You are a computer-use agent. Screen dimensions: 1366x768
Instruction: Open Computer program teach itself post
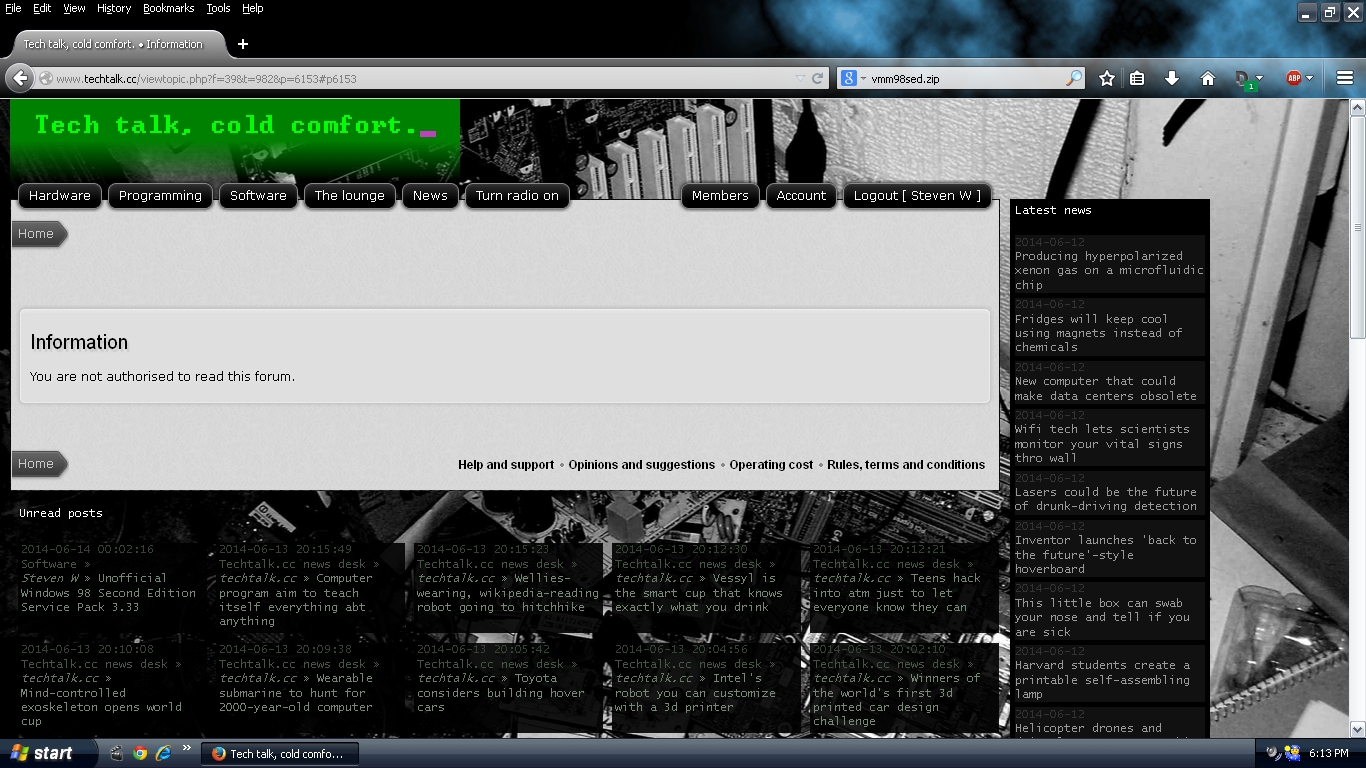coord(296,599)
